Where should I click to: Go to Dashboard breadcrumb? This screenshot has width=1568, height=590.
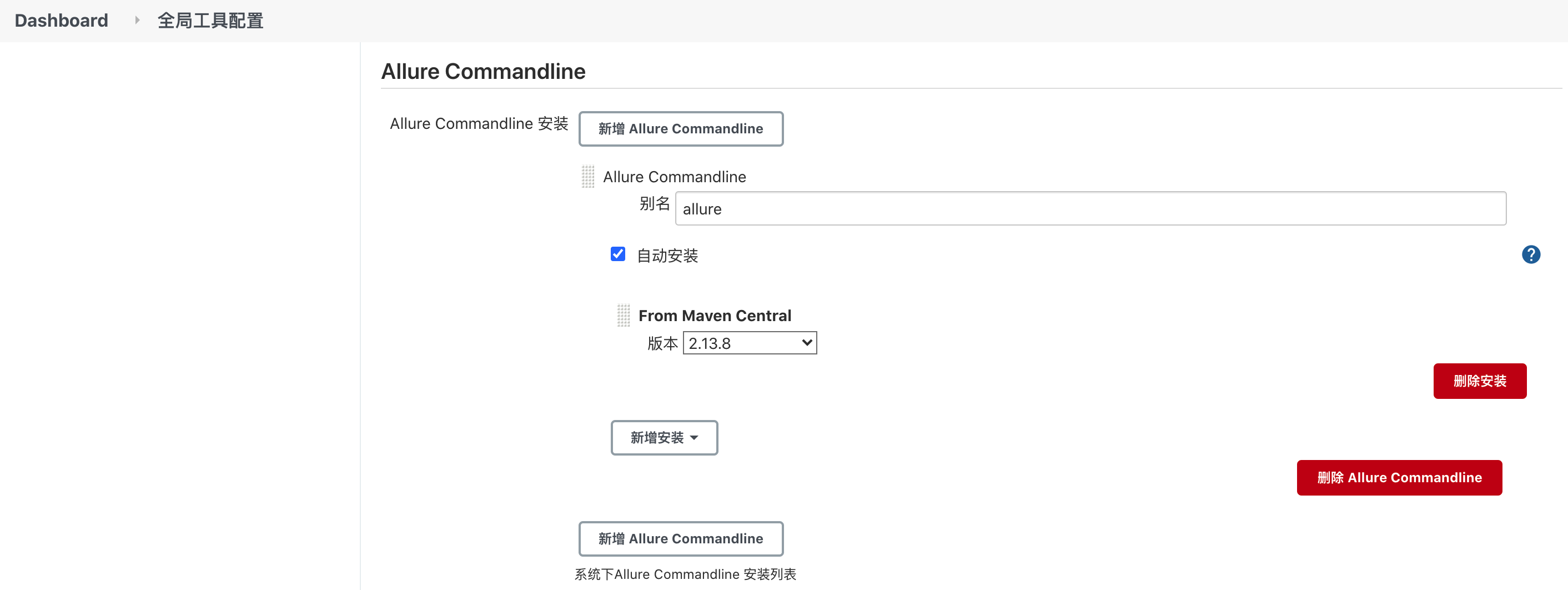coord(62,21)
